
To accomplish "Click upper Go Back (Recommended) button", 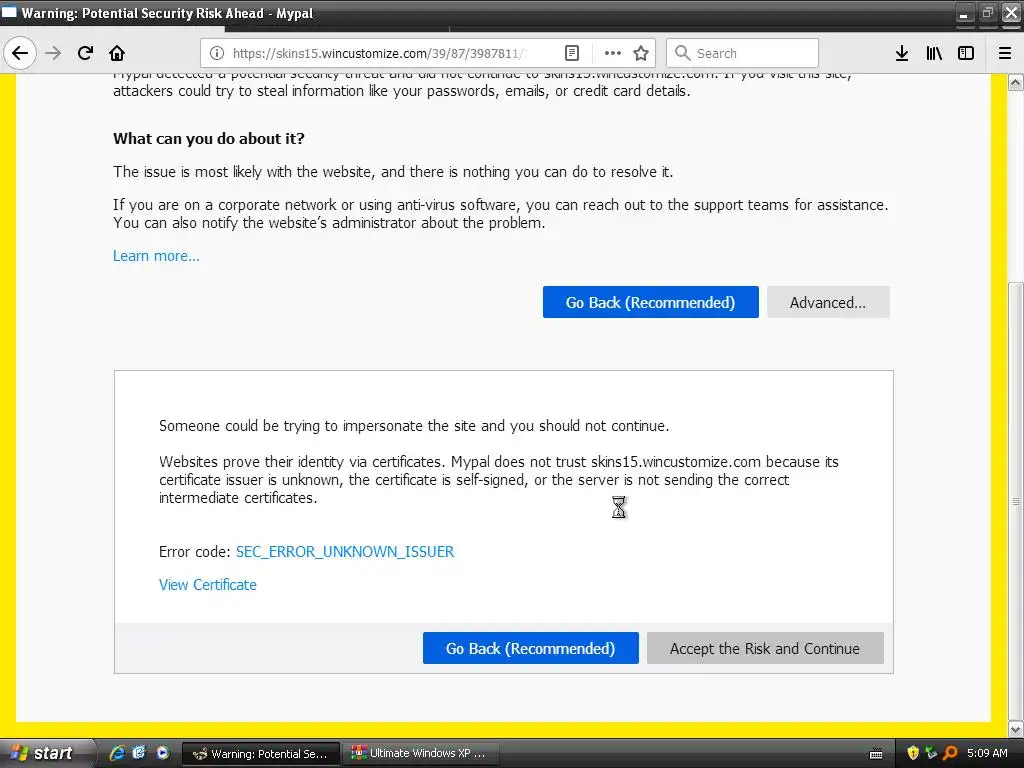I will pyautogui.click(x=650, y=302).
